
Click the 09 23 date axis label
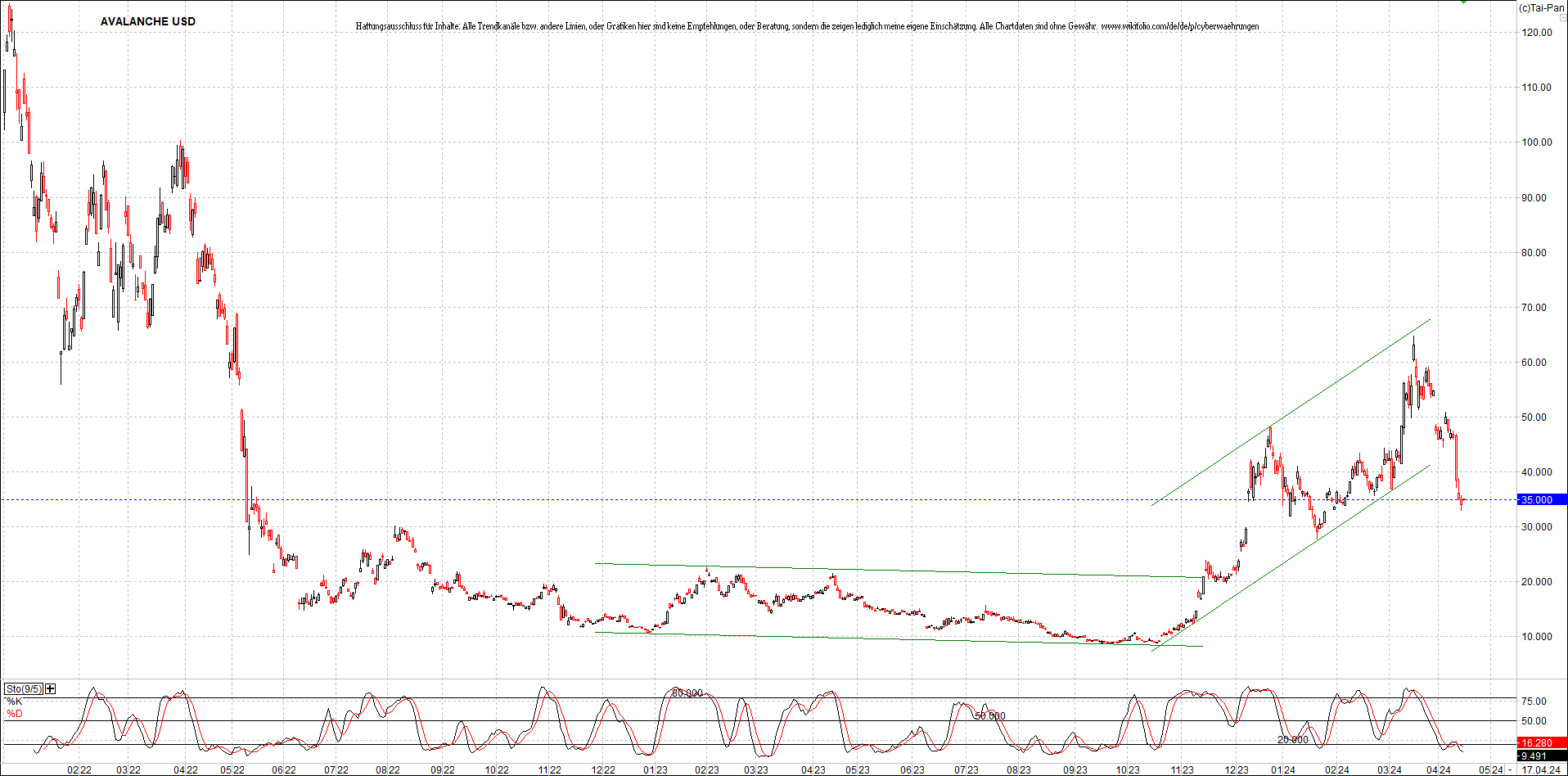coord(1075,770)
